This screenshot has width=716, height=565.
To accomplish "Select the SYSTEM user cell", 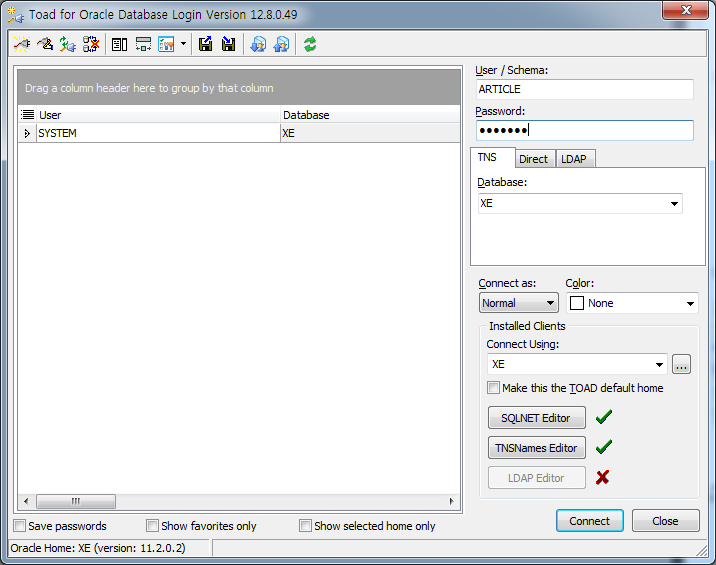I will click(158, 133).
